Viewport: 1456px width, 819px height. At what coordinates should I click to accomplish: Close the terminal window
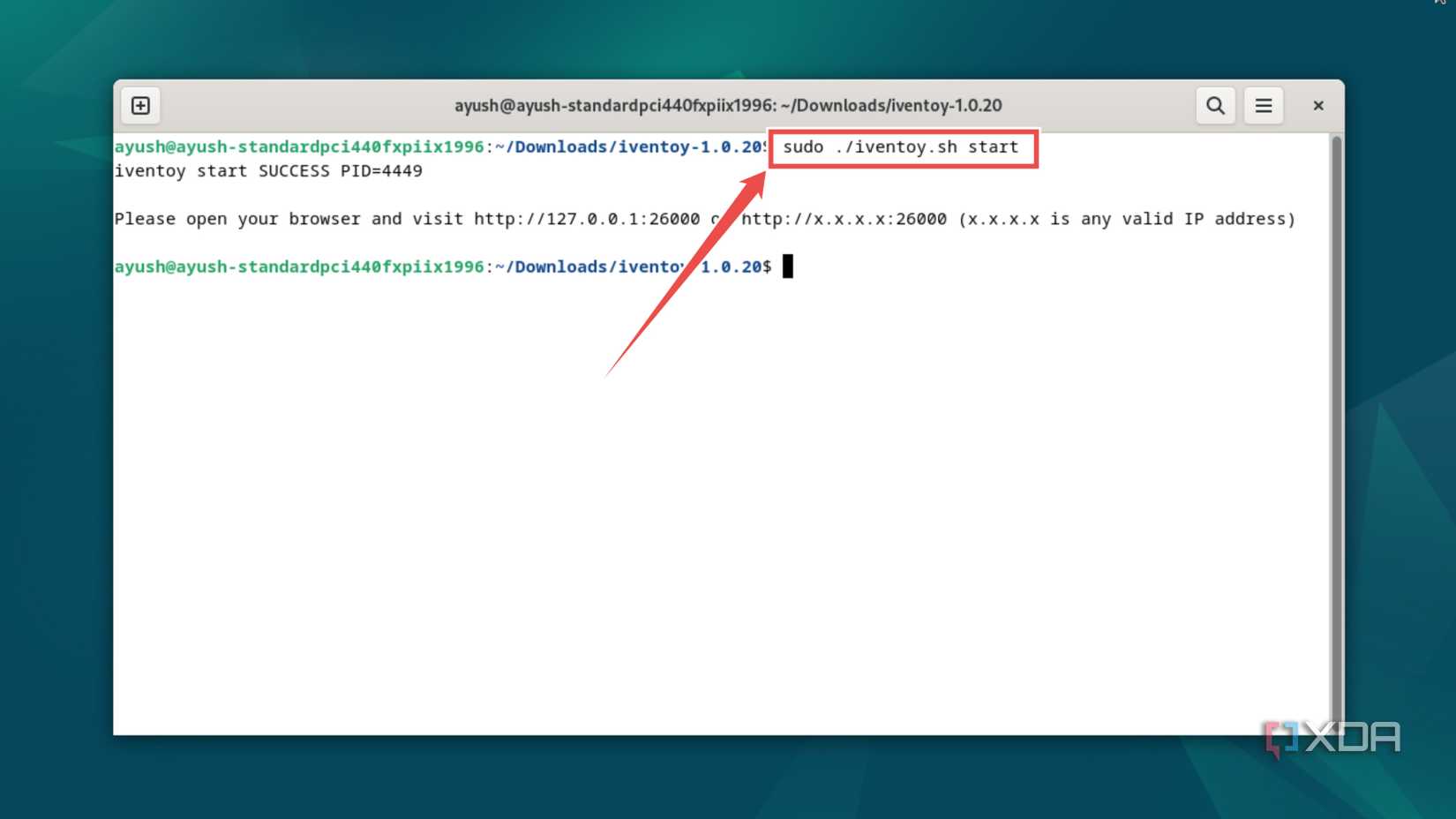1318,106
